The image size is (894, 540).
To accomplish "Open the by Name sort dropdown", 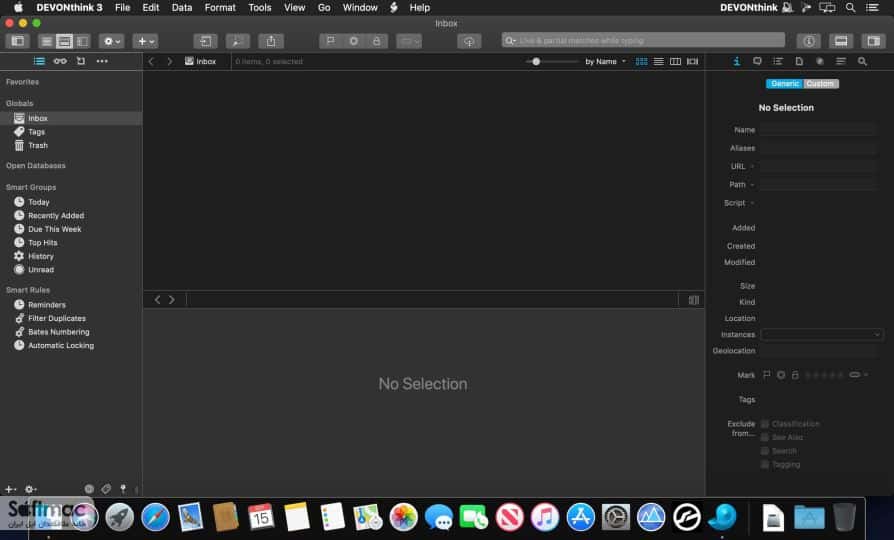I will point(605,62).
